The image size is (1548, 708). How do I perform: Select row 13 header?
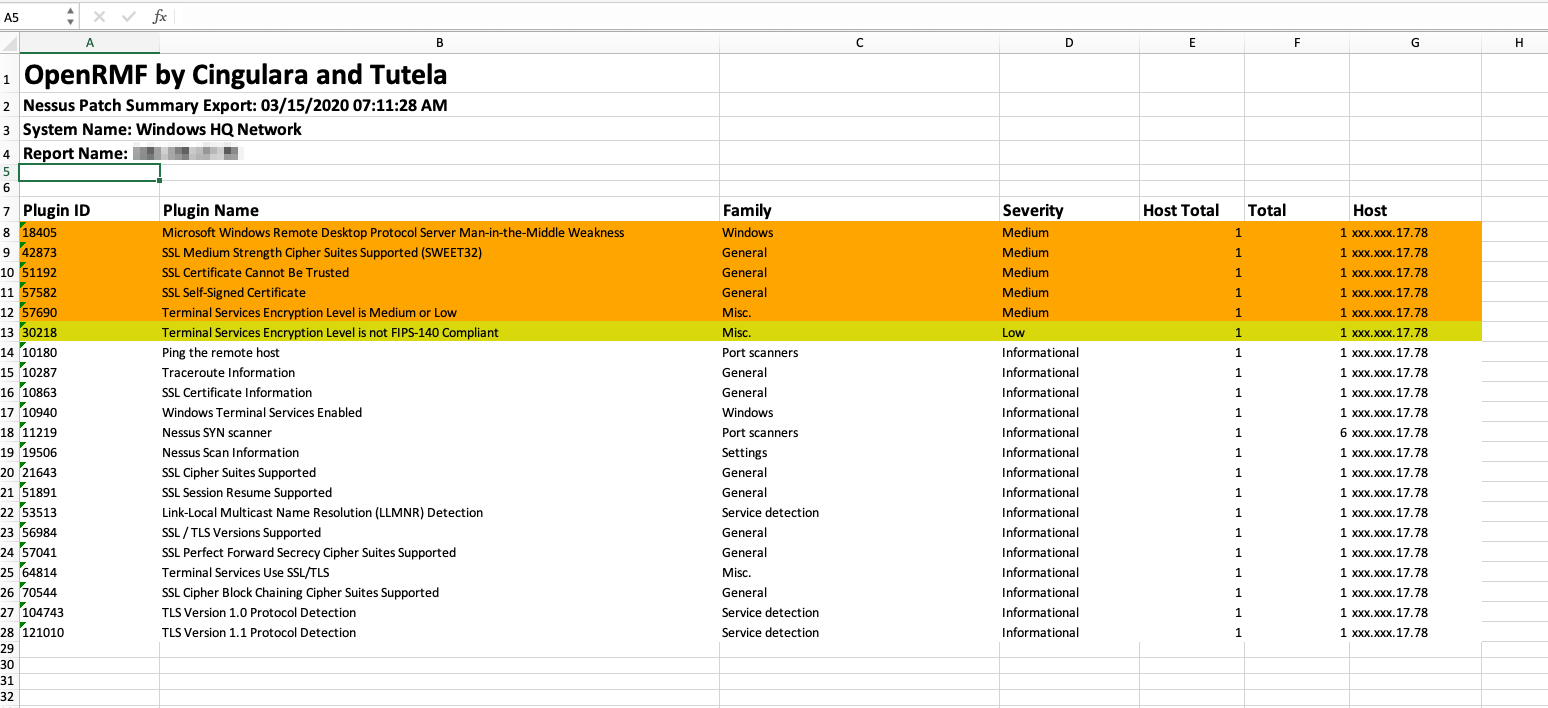[x=9, y=333]
